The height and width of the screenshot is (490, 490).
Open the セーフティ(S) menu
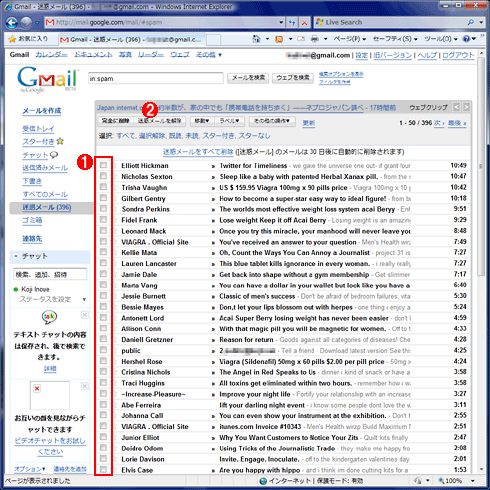(395, 39)
